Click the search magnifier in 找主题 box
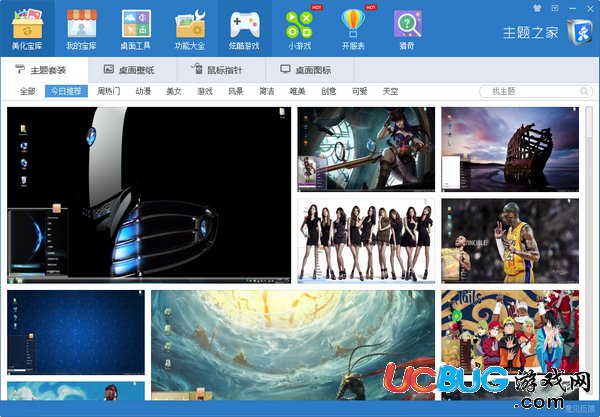Screen dimensions: 600x417 [584, 91]
